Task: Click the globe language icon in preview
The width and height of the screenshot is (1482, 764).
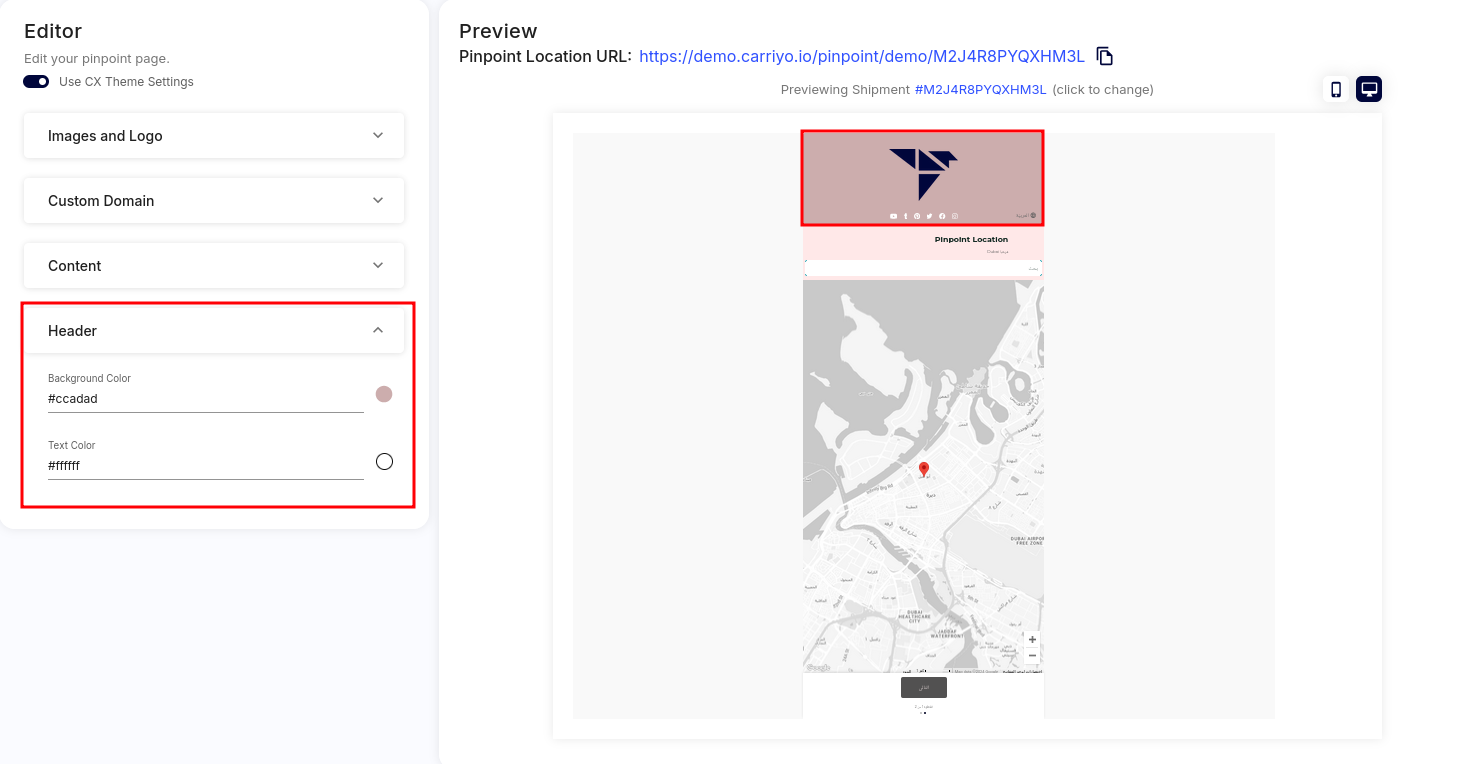Action: 1033,215
